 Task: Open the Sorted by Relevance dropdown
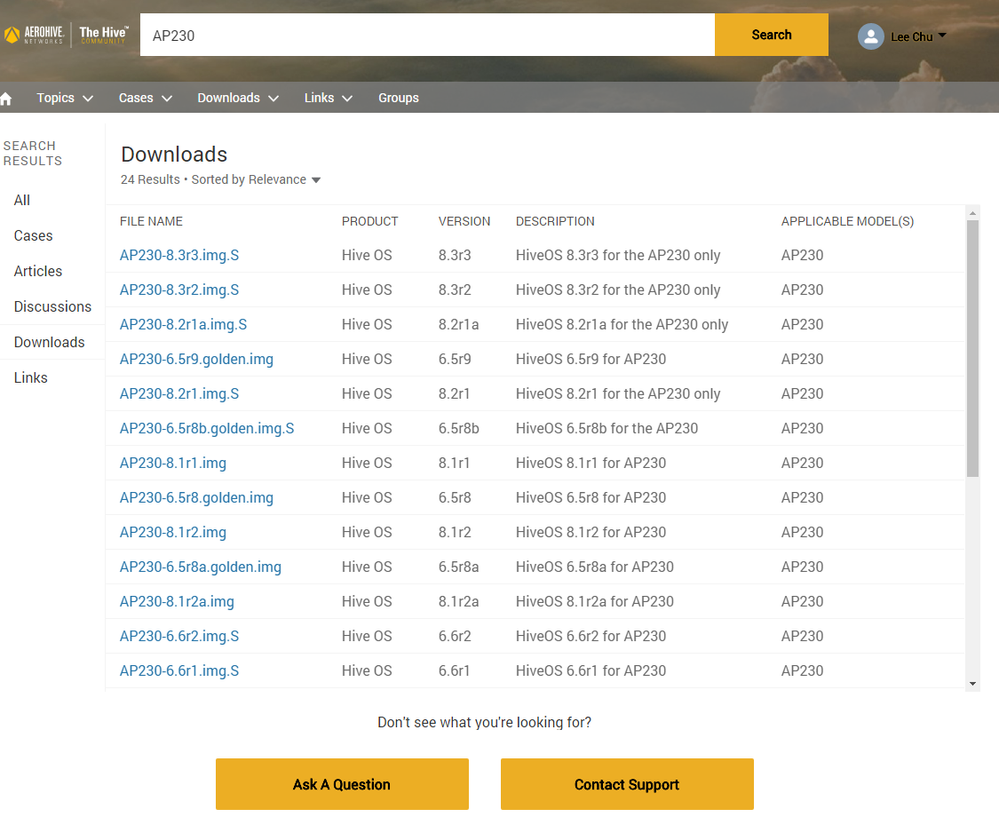255,180
